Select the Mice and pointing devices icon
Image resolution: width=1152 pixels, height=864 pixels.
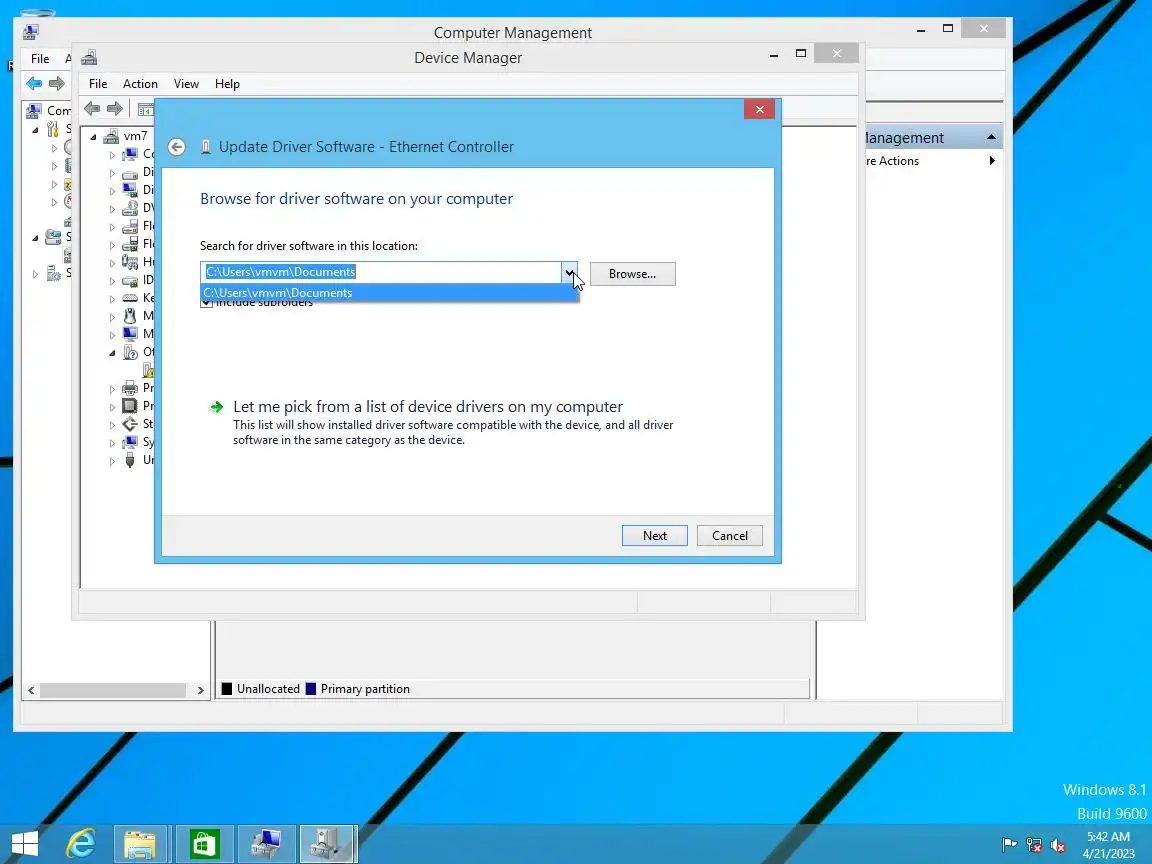click(130, 317)
